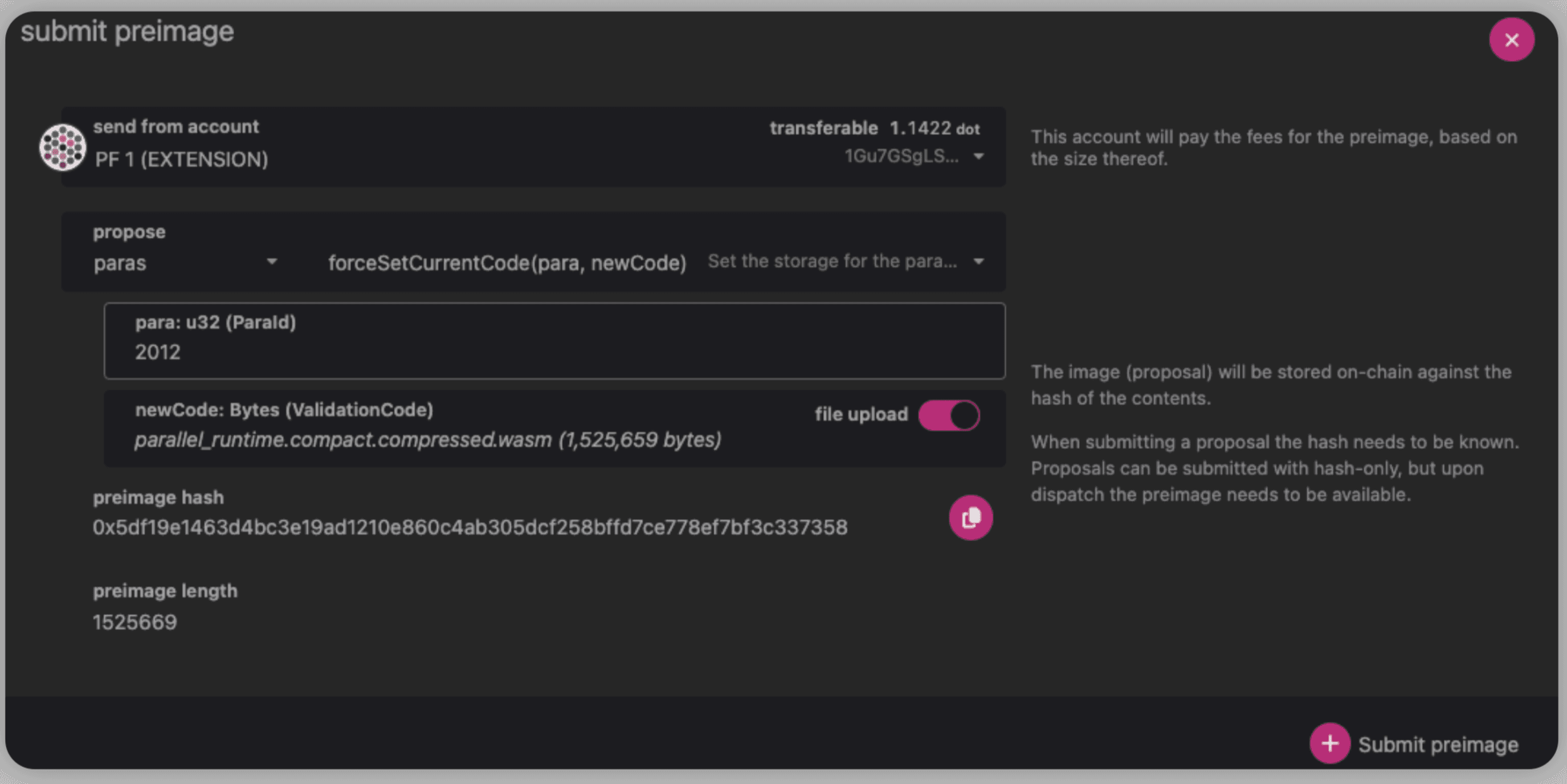Viewport: 1567px width, 784px height.
Task: Click the PF 1 account identicon
Action: pyautogui.click(x=62, y=147)
